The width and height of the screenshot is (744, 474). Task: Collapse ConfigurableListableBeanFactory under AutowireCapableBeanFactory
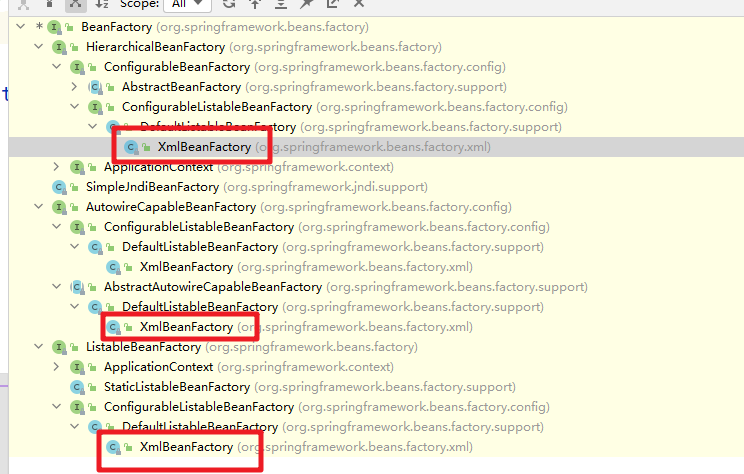56,226
